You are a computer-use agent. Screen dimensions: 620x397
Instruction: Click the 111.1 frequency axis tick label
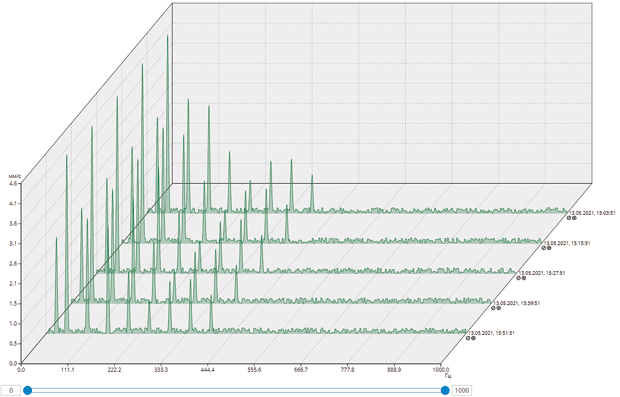[x=68, y=370]
